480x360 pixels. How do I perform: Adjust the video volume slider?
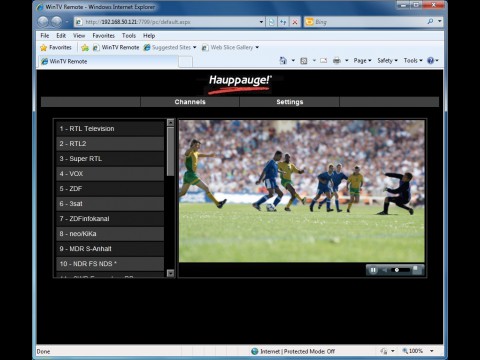400,270
